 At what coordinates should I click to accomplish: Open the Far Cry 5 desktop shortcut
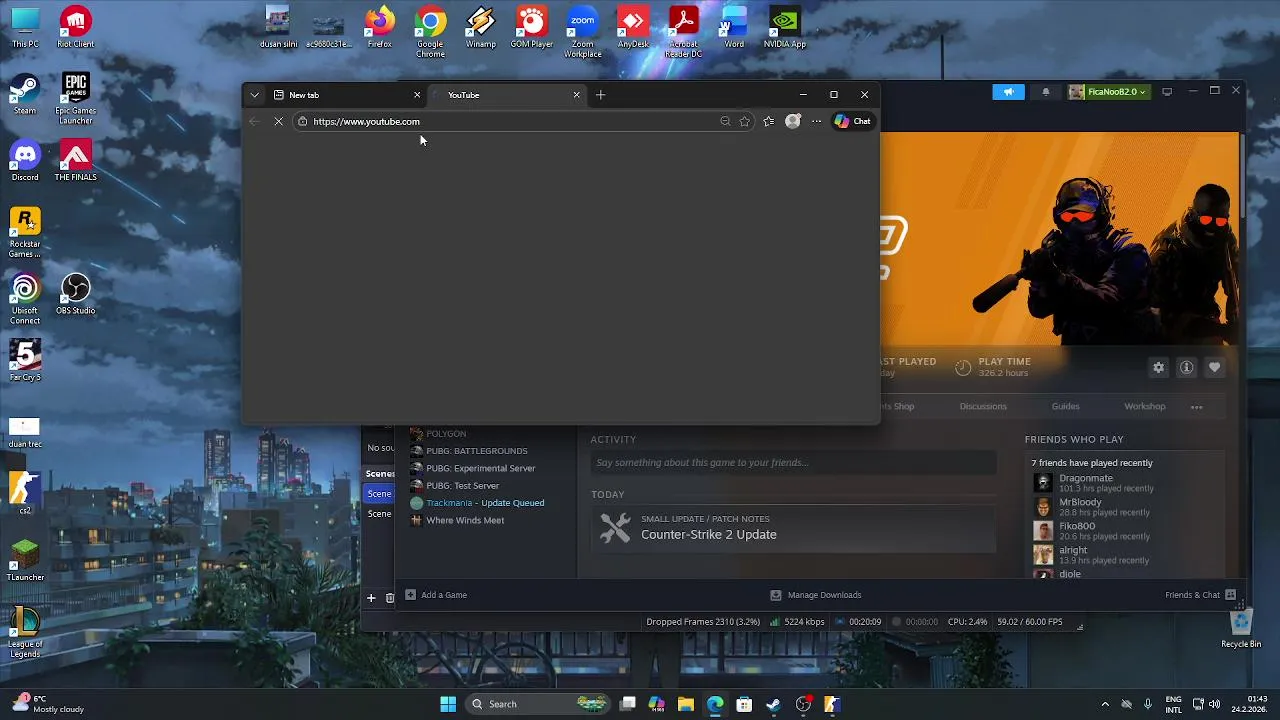pos(25,361)
